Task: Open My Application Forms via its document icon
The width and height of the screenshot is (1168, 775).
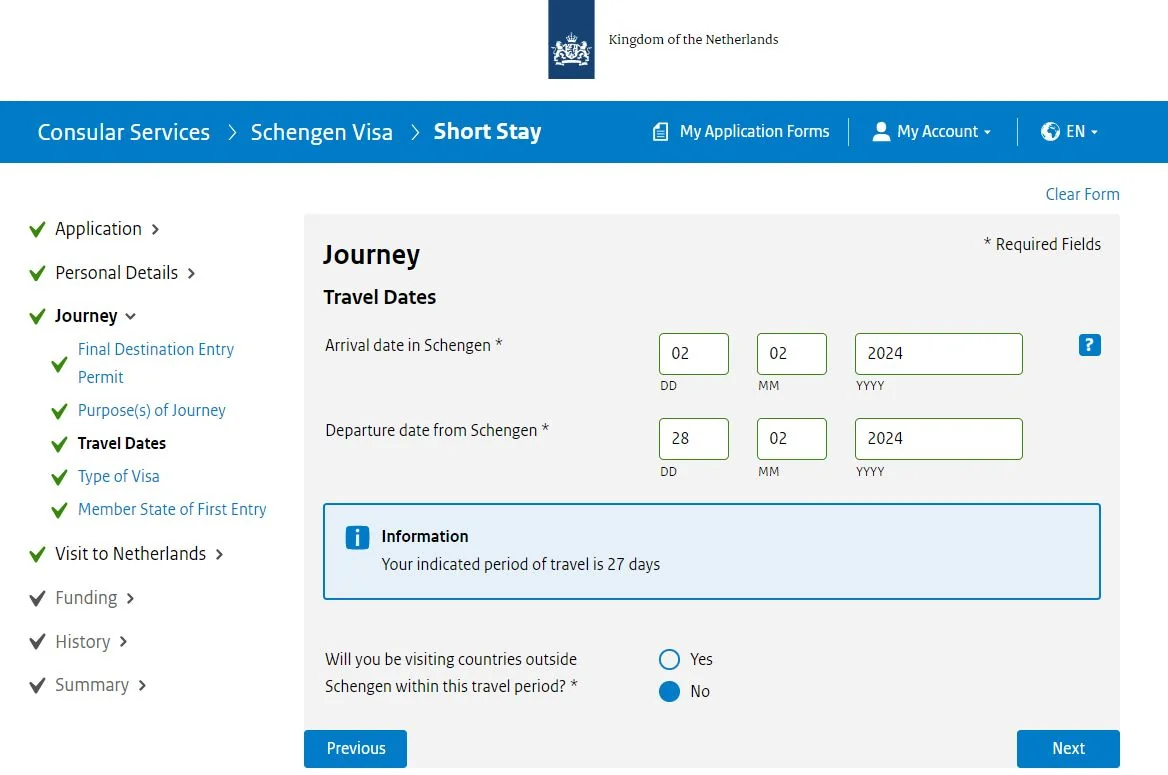Action: [660, 131]
